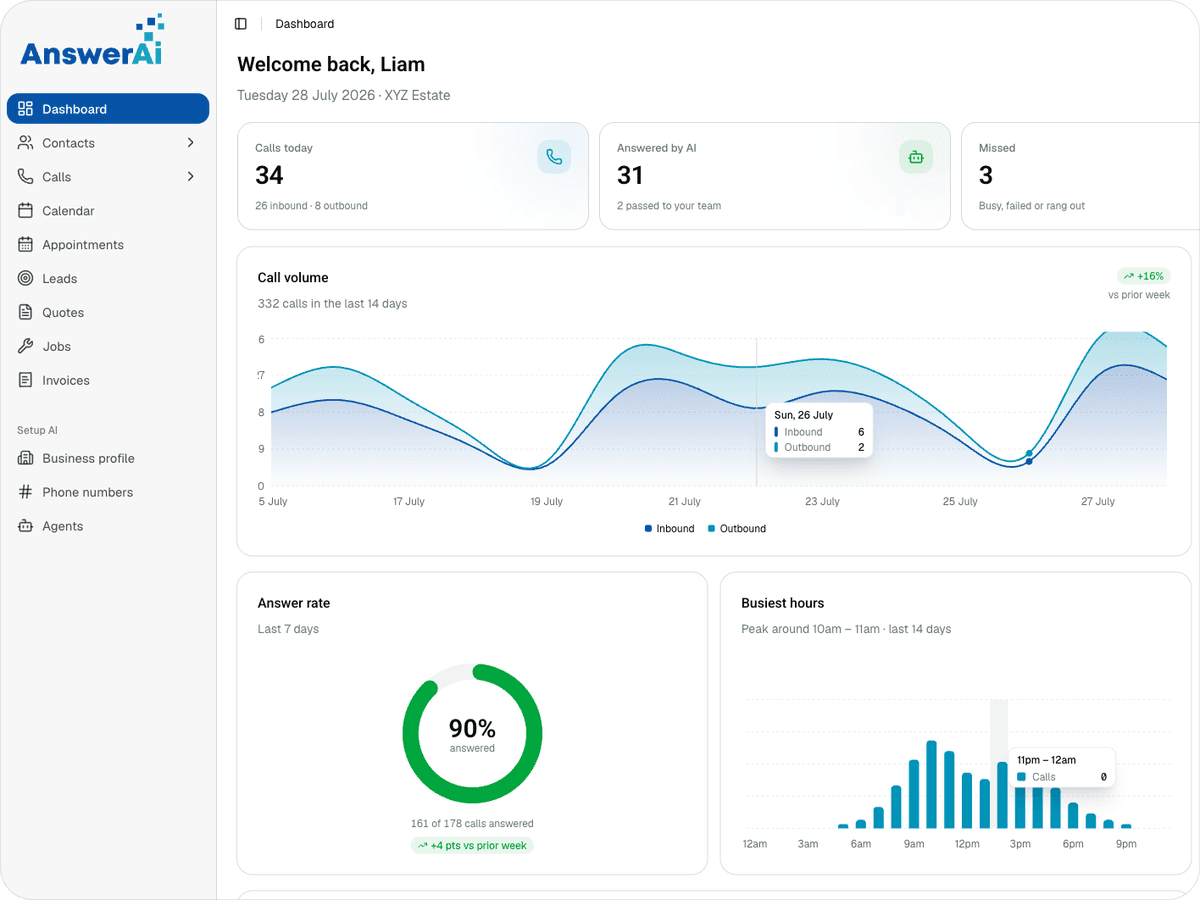Click 'Busy, failed or rang out' text
Viewport: 1200px width, 900px height.
1032,206
